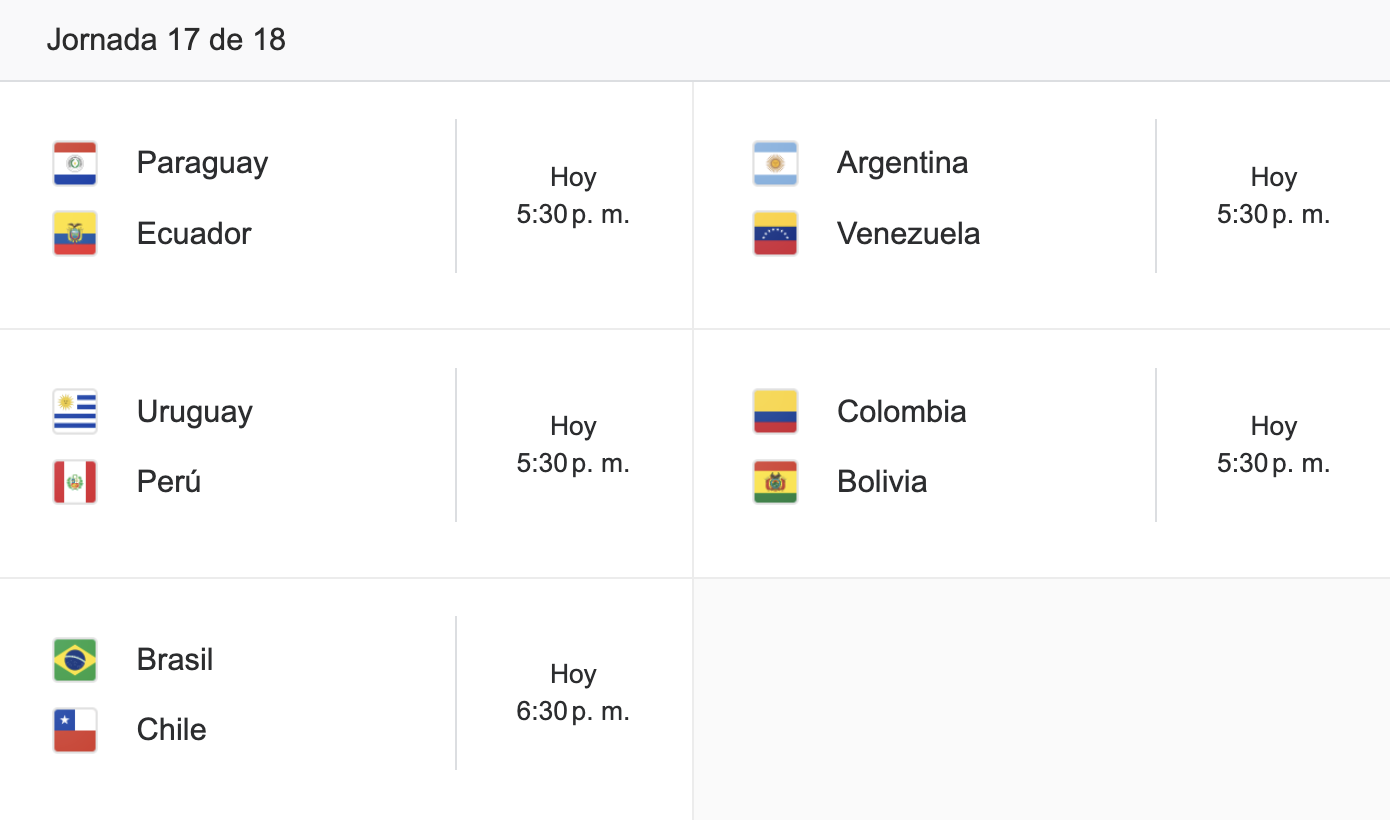Click the Paraguay flag icon
The height and width of the screenshot is (820, 1390).
point(75,163)
